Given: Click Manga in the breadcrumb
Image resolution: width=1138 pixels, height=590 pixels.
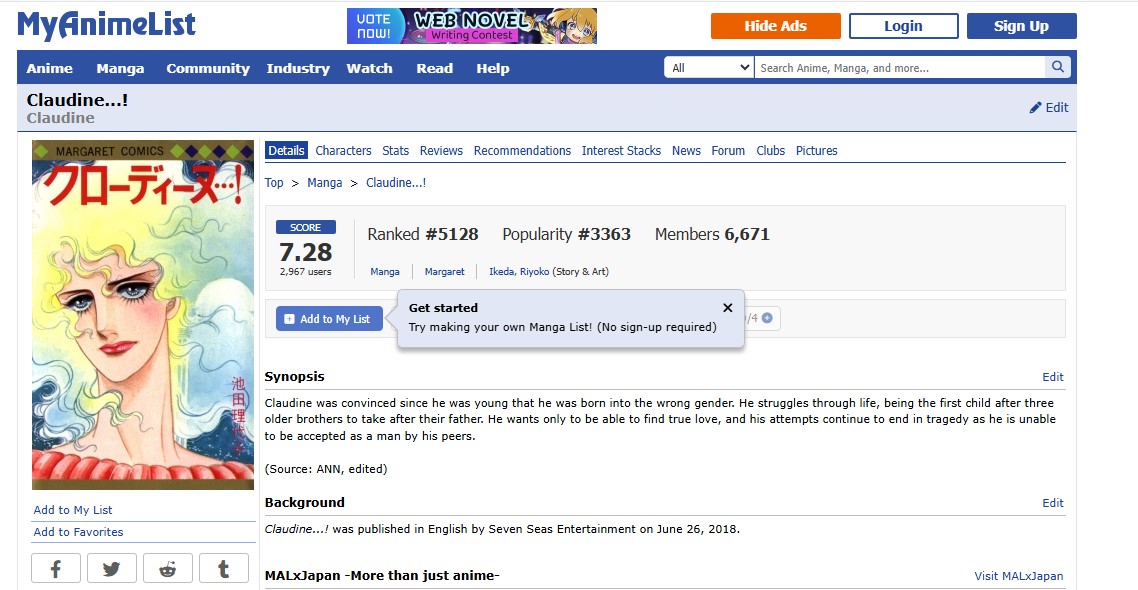Looking at the screenshot, I should click(324, 183).
